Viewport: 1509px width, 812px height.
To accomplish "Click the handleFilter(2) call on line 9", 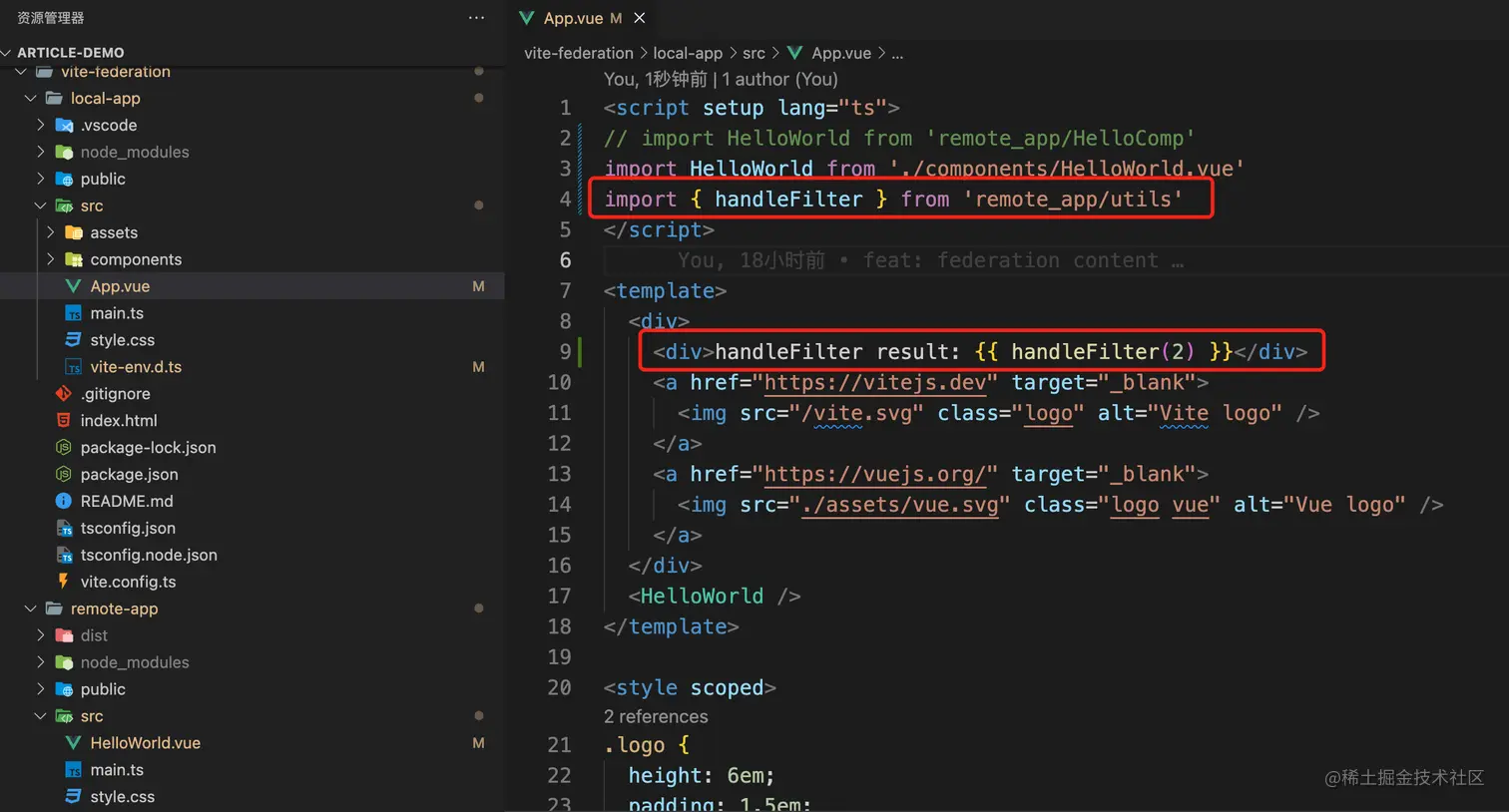I will click(1103, 352).
